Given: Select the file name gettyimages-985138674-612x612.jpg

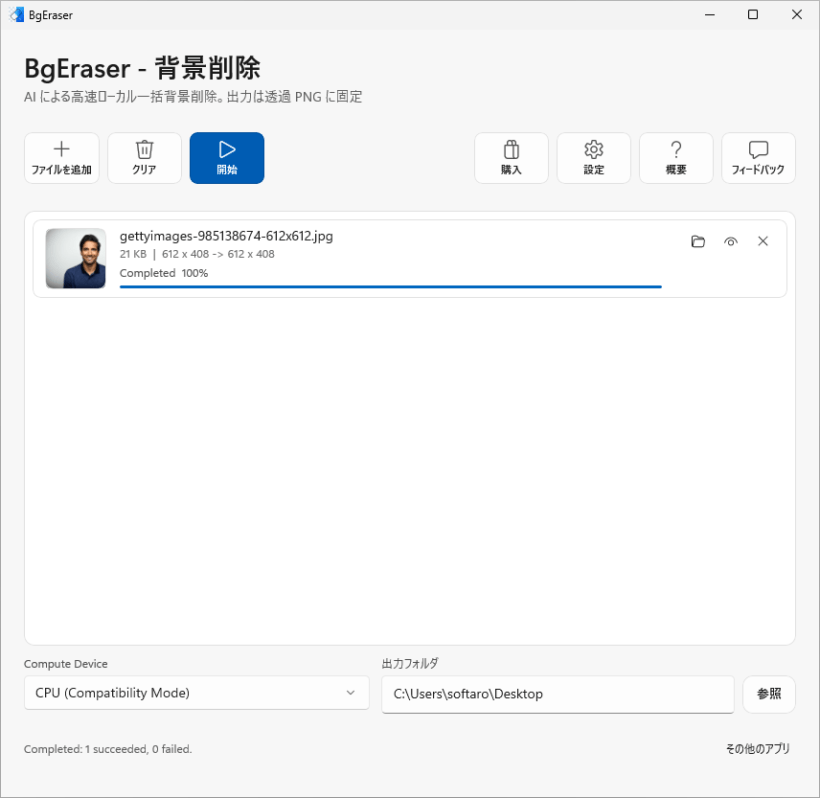Looking at the screenshot, I should tap(226, 236).
